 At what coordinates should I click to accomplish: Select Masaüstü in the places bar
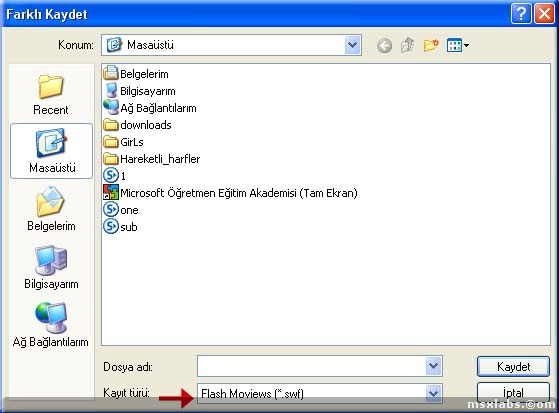coord(52,151)
